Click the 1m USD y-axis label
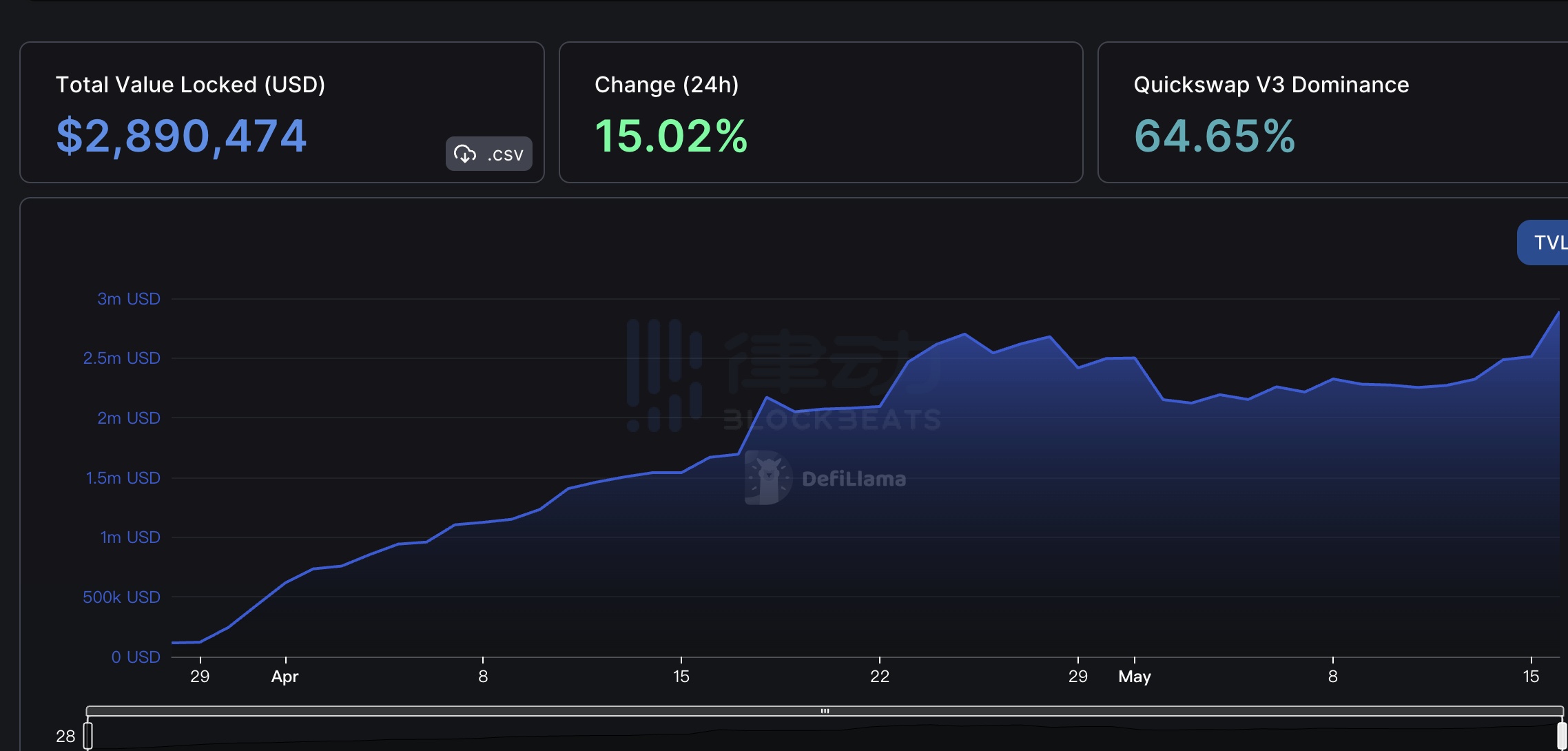 (x=130, y=537)
